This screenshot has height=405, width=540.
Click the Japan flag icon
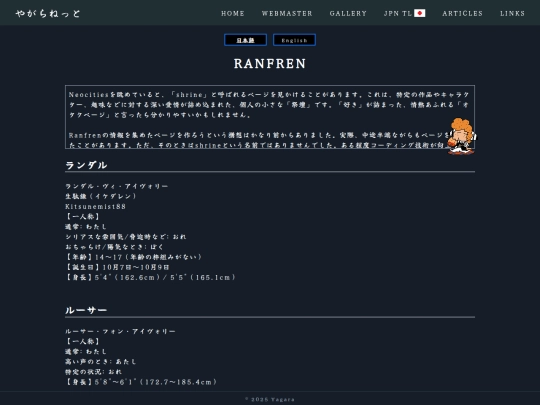[x=419, y=13]
